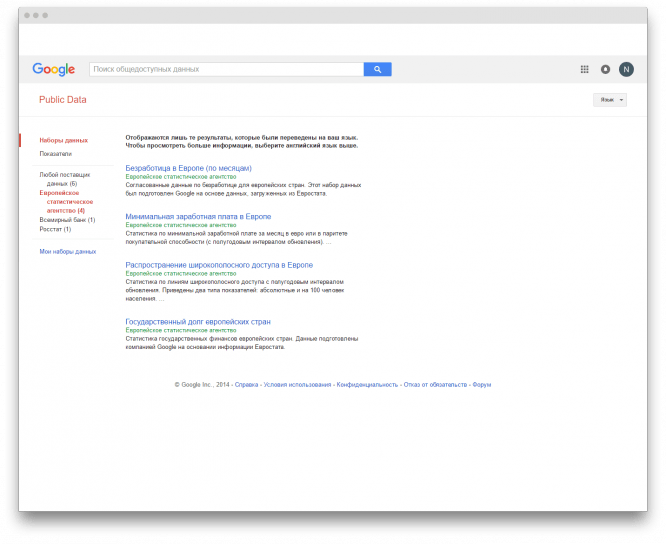Filter by Росстат (1)
Viewport: 666px width, 544px height.
[55, 229]
